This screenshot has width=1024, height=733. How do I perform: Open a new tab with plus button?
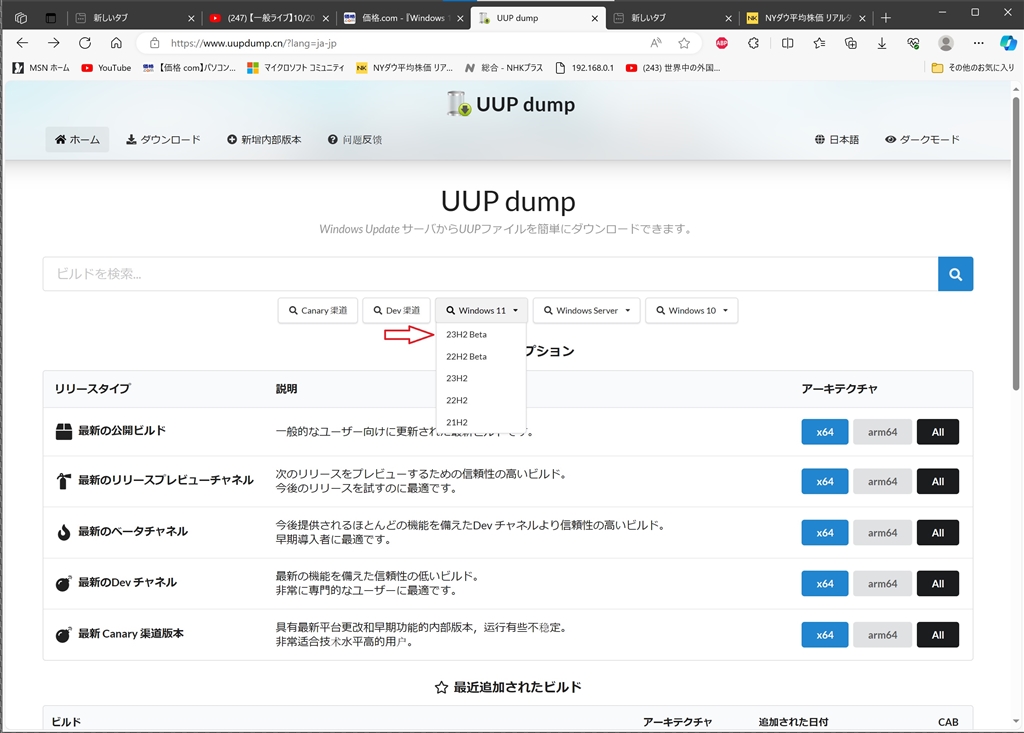(x=886, y=18)
